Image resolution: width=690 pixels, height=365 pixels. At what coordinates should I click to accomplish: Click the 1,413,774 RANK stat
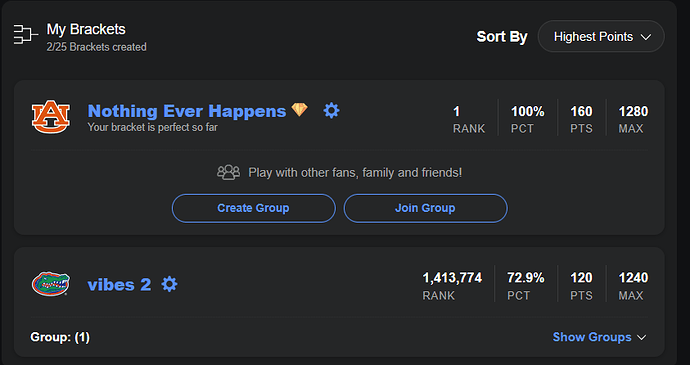(452, 286)
